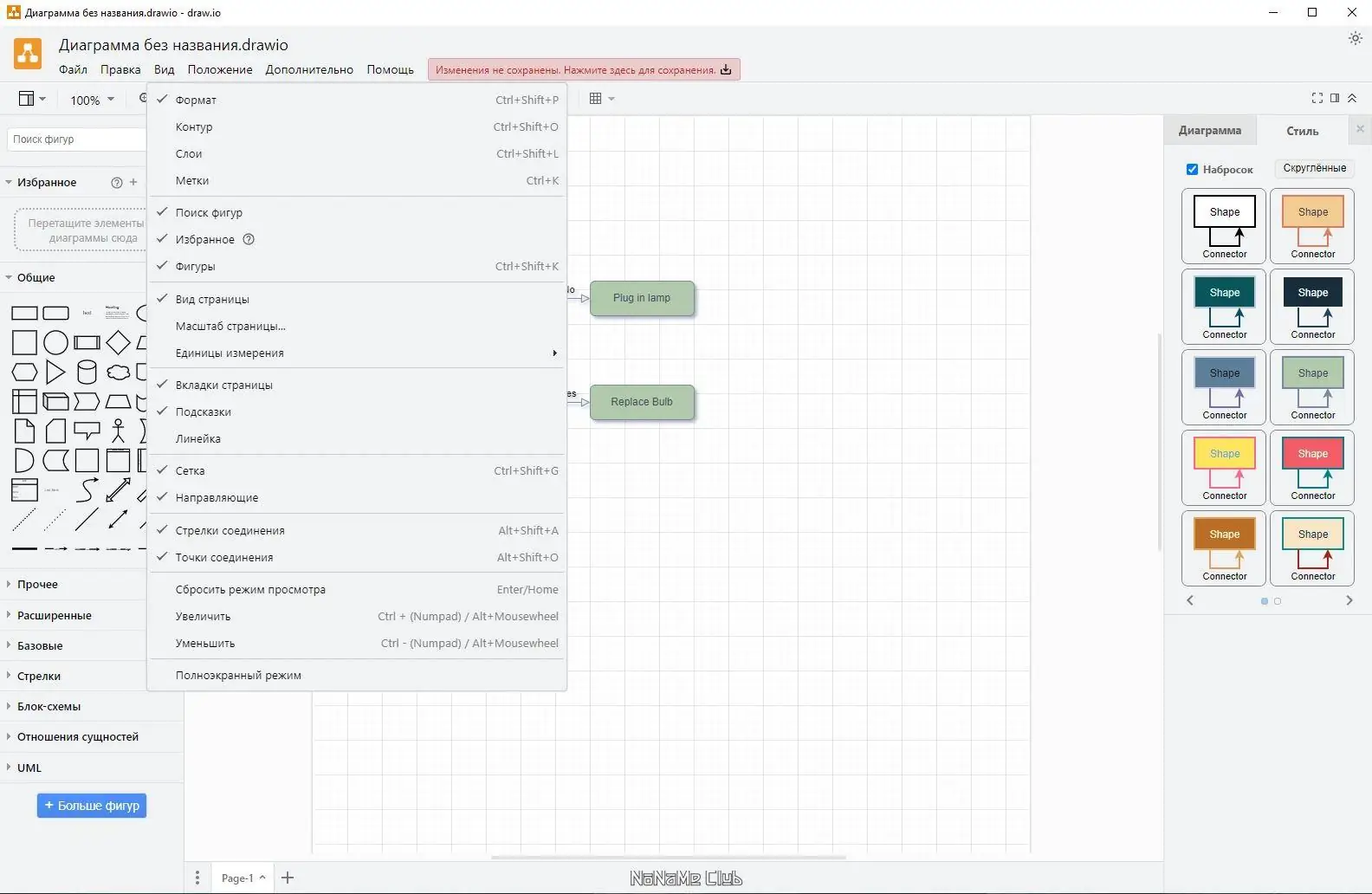
Task: Choose the actor stick-figure shape
Action: 118,431
